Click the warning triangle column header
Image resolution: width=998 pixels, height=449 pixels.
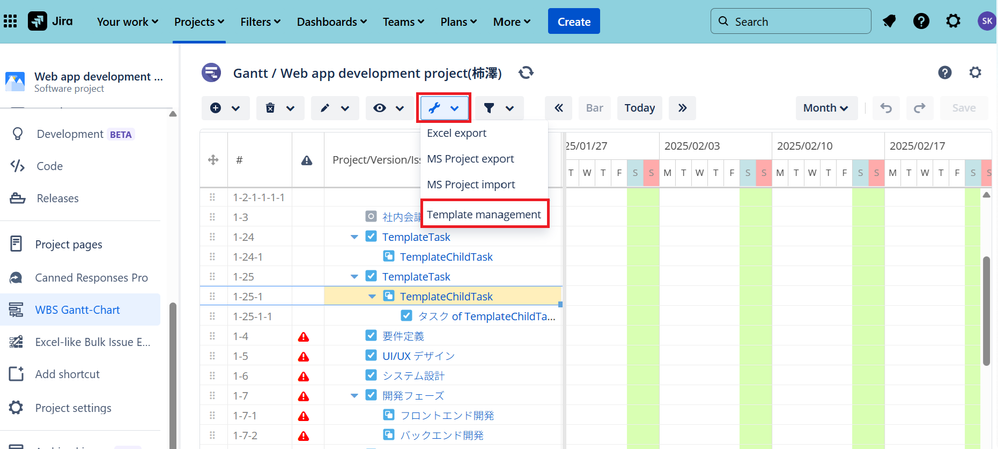[x=307, y=160]
